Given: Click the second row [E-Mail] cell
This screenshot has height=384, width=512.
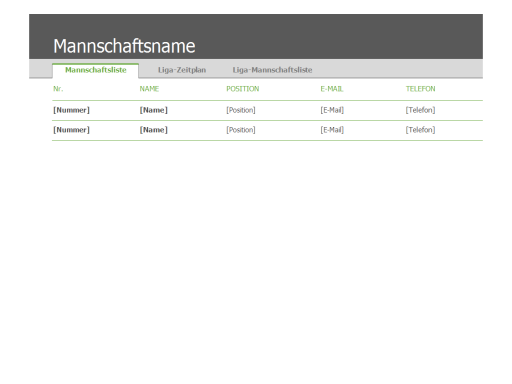Looking at the screenshot, I should coord(332,130).
